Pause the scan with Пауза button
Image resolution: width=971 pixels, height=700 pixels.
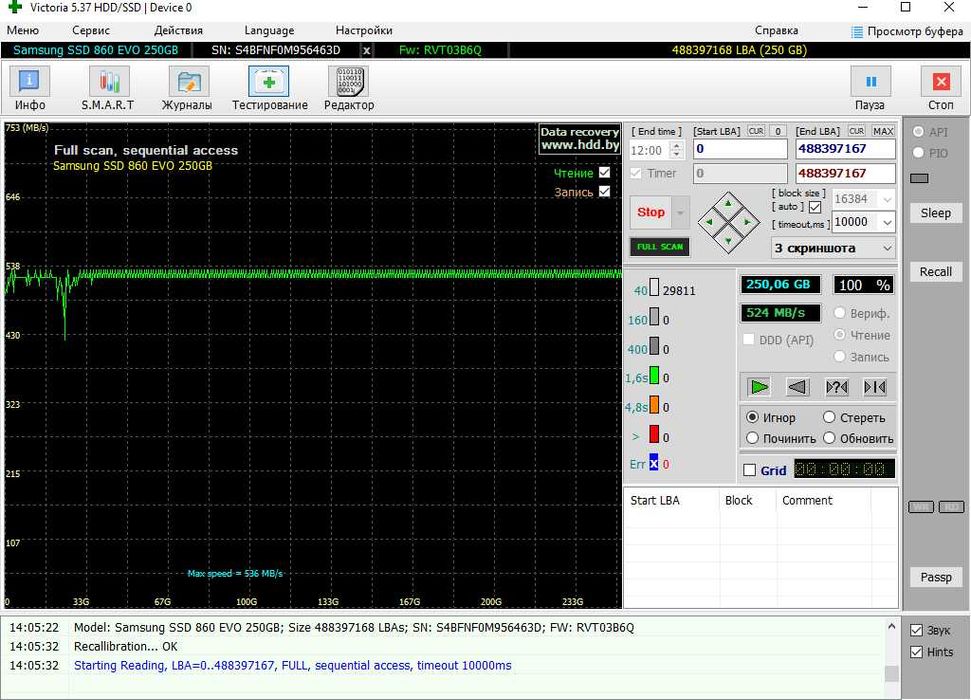point(870,88)
